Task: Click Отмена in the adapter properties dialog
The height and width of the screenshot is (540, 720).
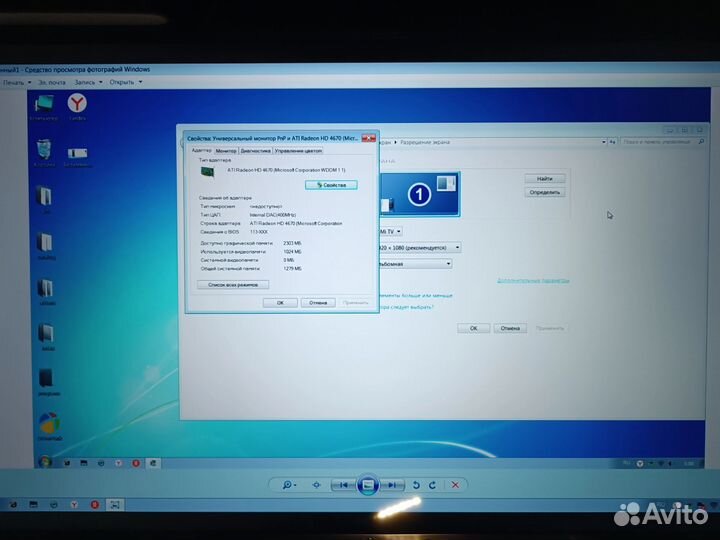Action: pyautogui.click(x=318, y=303)
